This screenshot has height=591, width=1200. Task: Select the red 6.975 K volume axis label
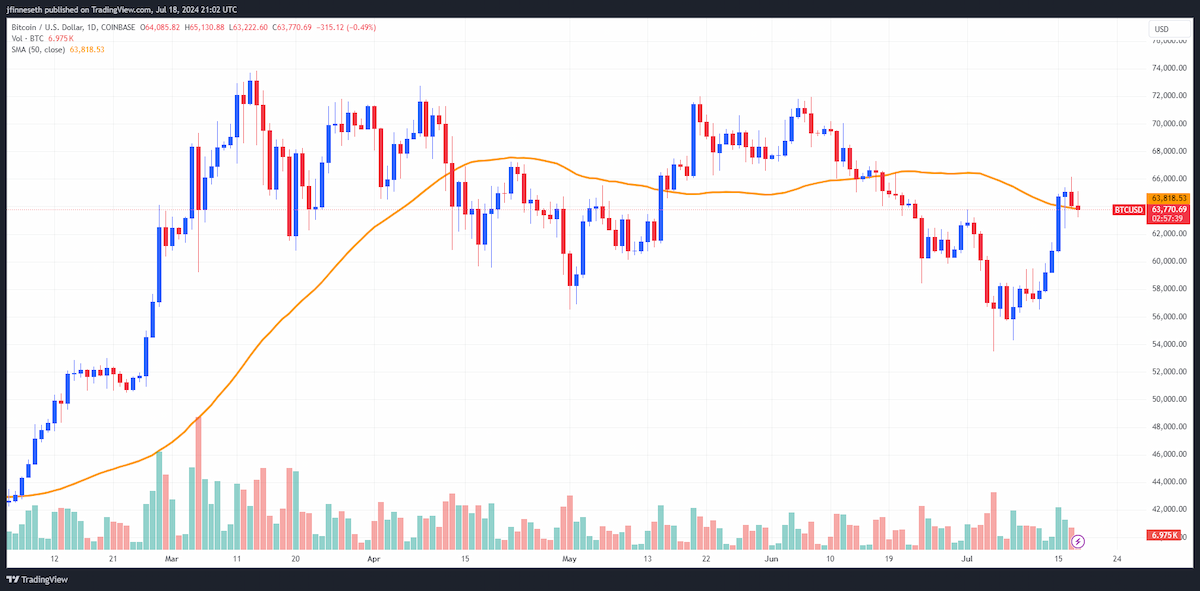(1165, 536)
